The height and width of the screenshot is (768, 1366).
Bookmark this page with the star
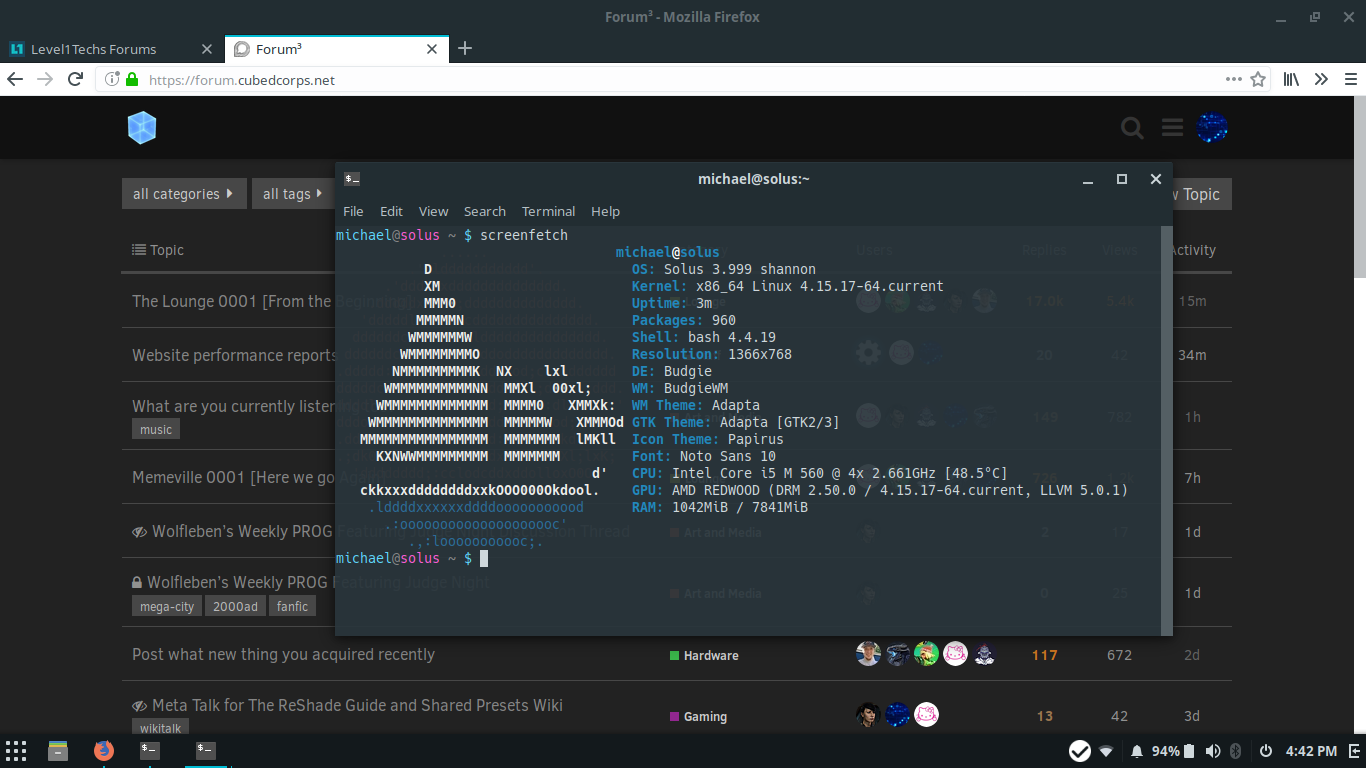pos(1258,79)
